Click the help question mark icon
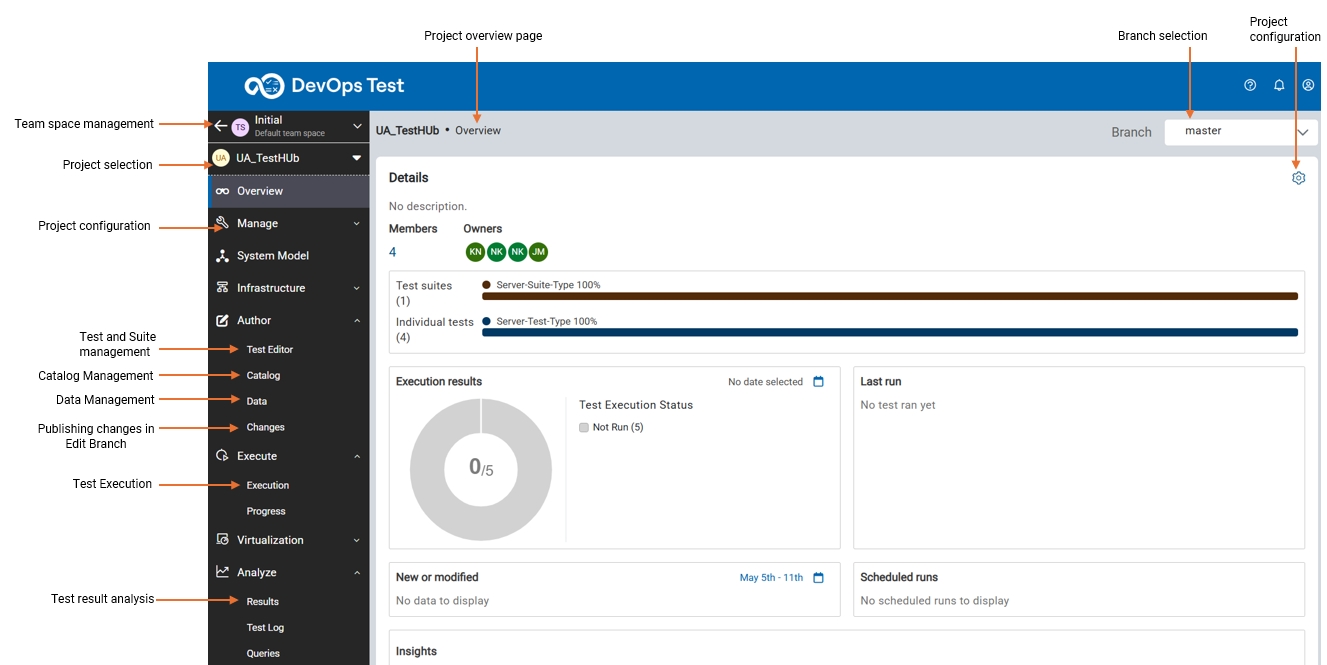This screenshot has height=665, width=1327. pos(1250,86)
